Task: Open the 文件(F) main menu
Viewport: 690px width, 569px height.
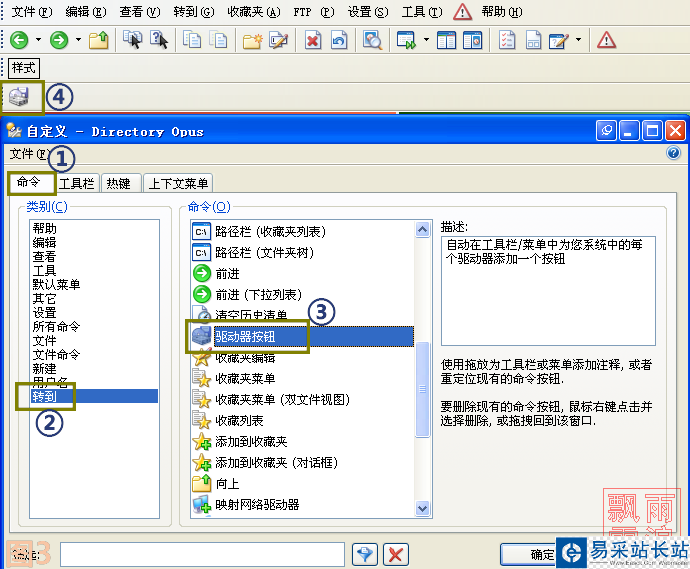Action: 32,12
